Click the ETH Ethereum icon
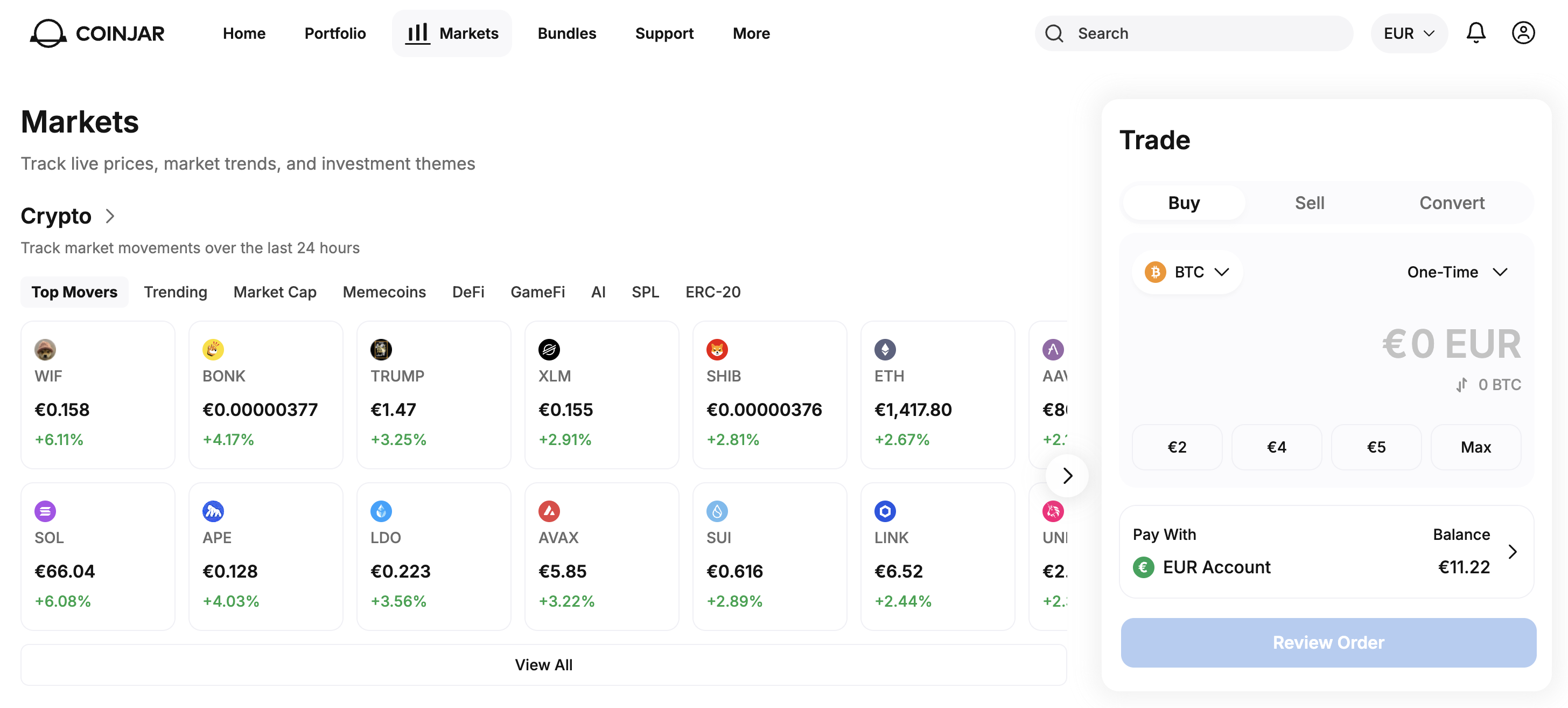1568x708 pixels. tap(885, 349)
